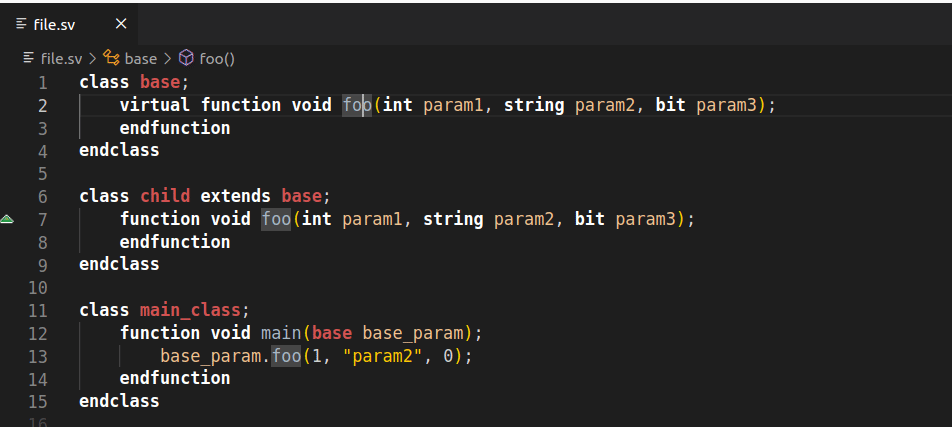Click line number 11 in the gutter
952x427 pixels.
[38, 310]
